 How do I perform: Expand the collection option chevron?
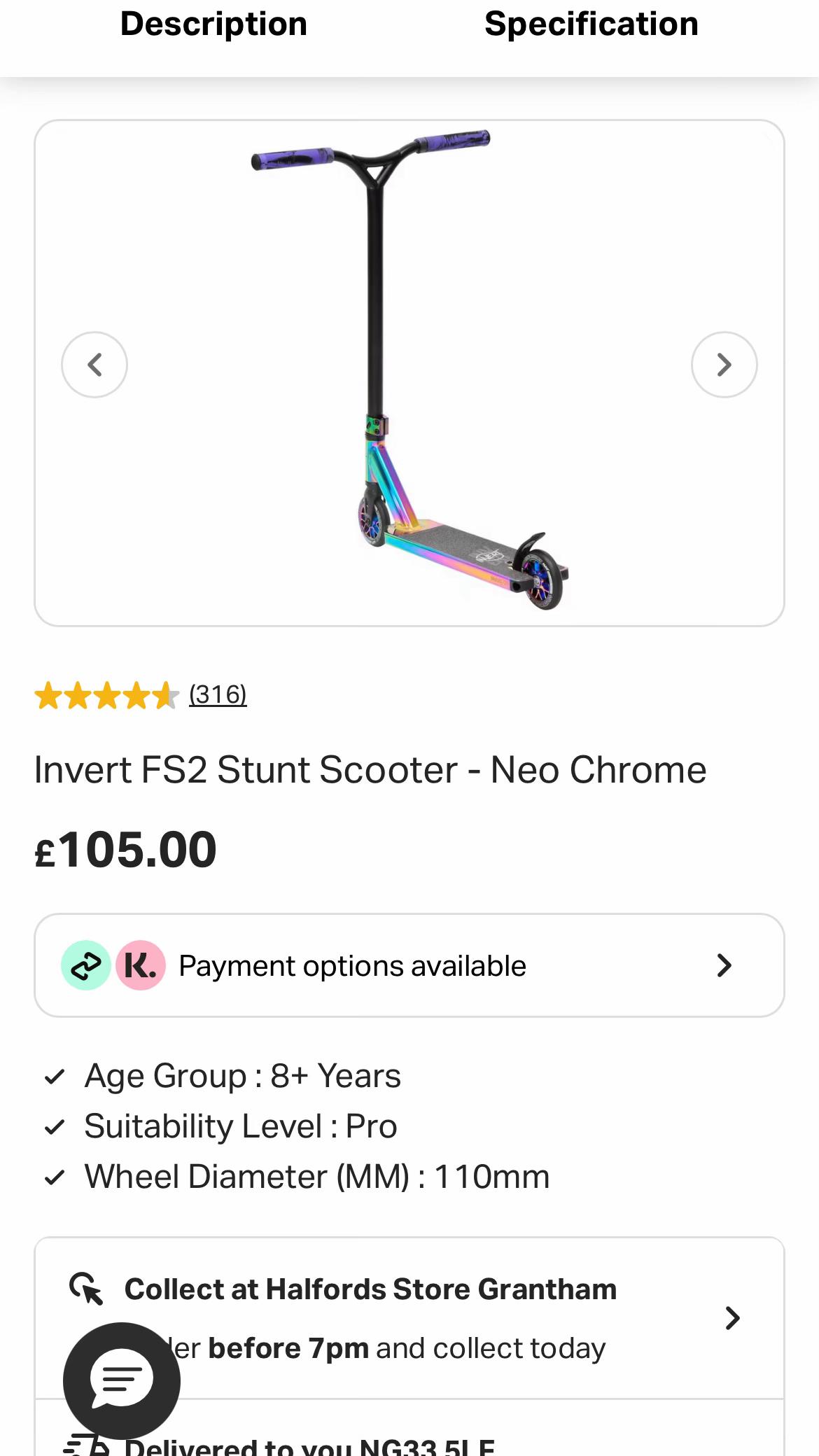[x=733, y=1318]
